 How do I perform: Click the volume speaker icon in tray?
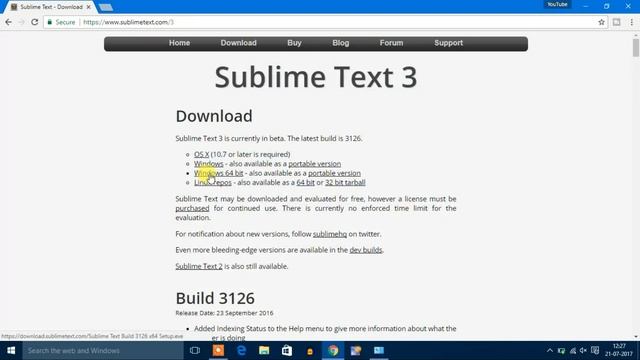point(583,351)
